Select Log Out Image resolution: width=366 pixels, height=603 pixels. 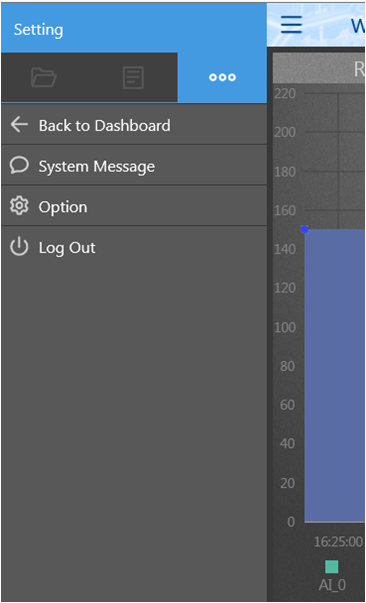pos(134,248)
